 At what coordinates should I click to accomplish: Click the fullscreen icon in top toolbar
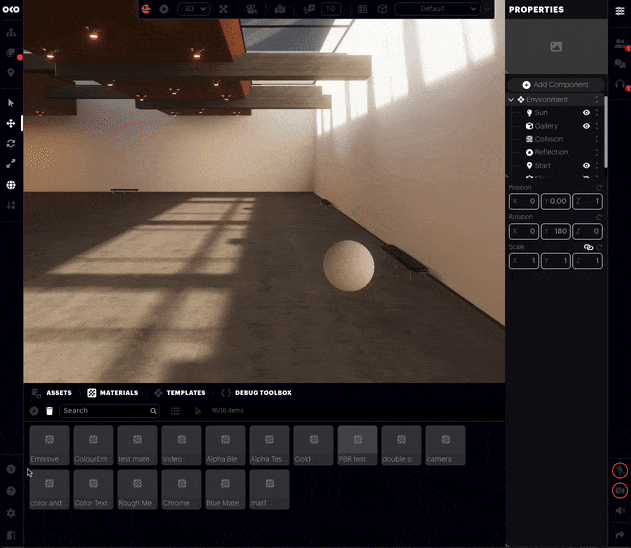point(223,9)
